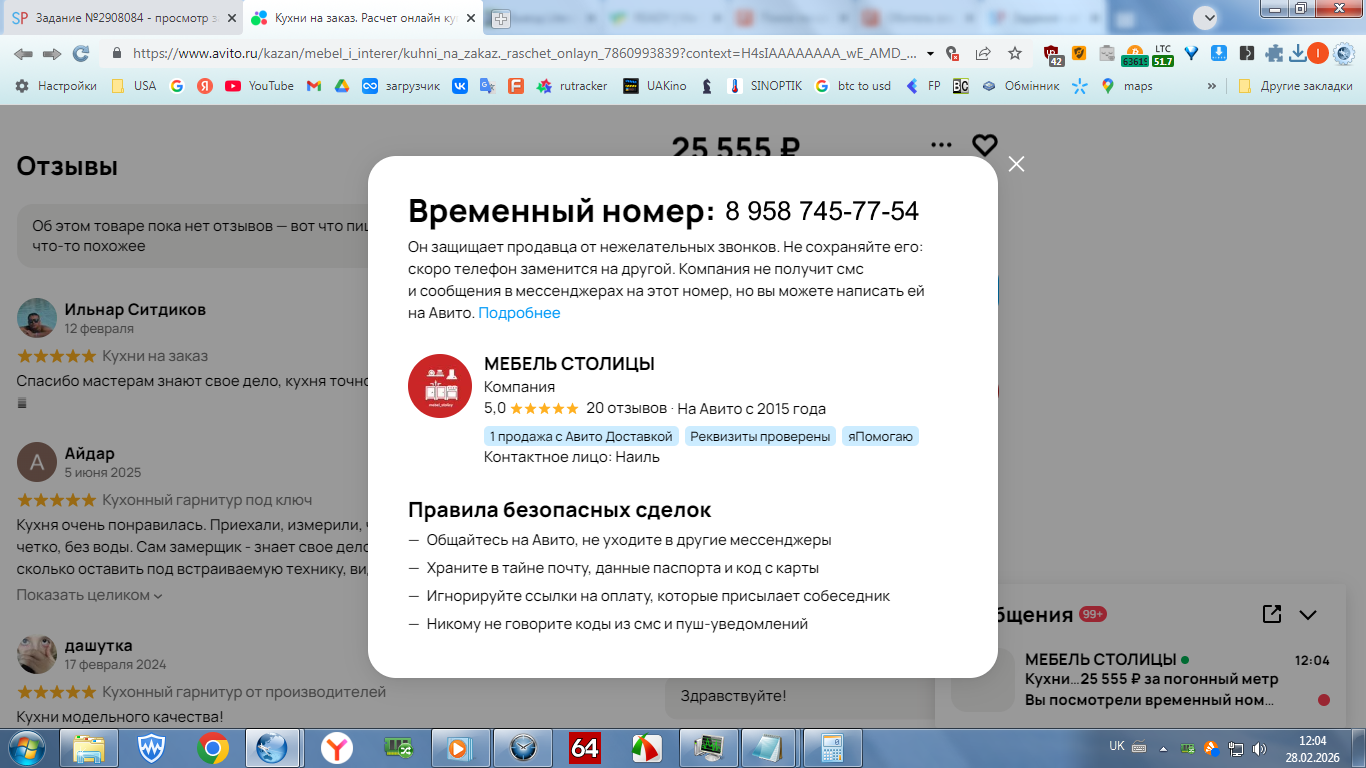Open the Bitcoin price extension icon

tap(1135, 54)
